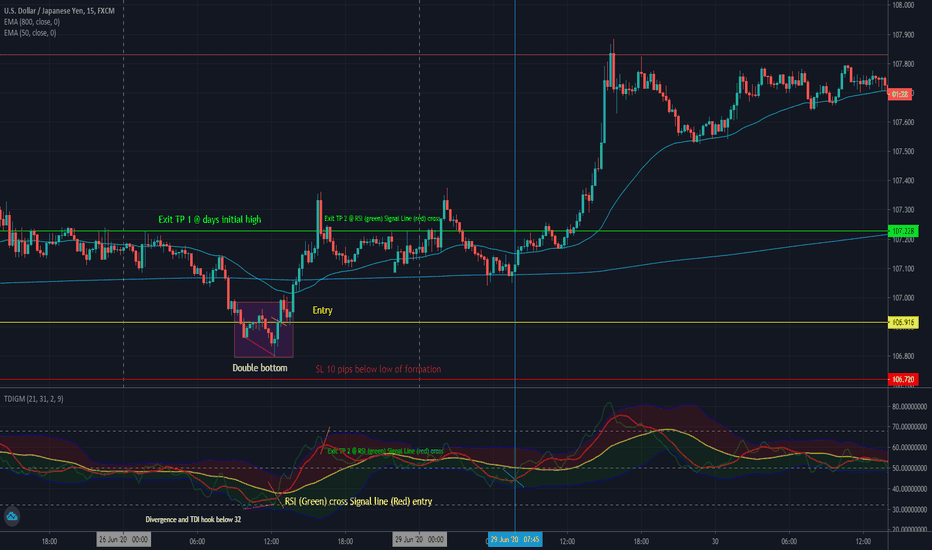Select the 'Double bottom' annotation label
This screenshot has width=932, height=550.
click(x=260, y=368)
